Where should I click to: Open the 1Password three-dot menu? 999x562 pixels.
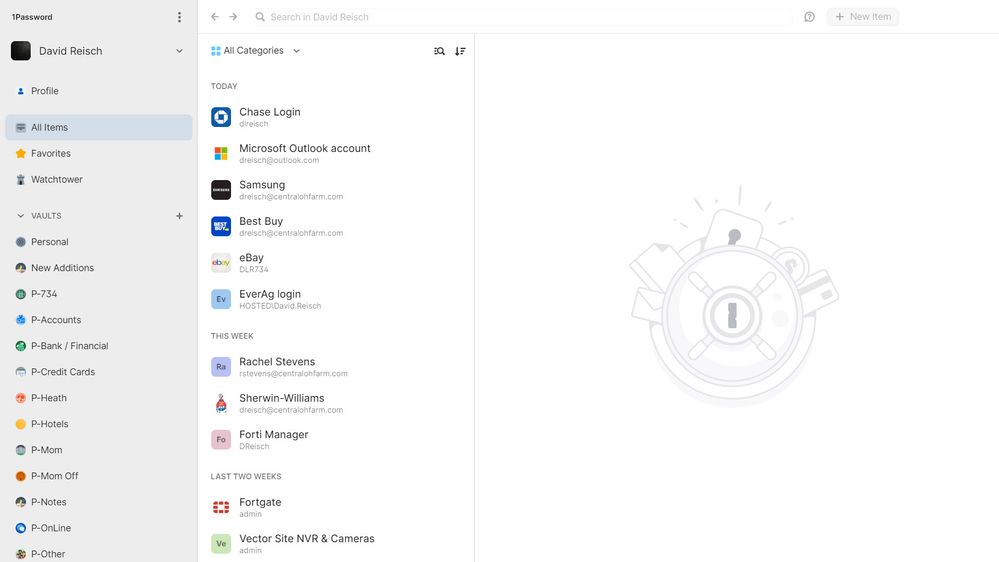[x=179, y=17]
